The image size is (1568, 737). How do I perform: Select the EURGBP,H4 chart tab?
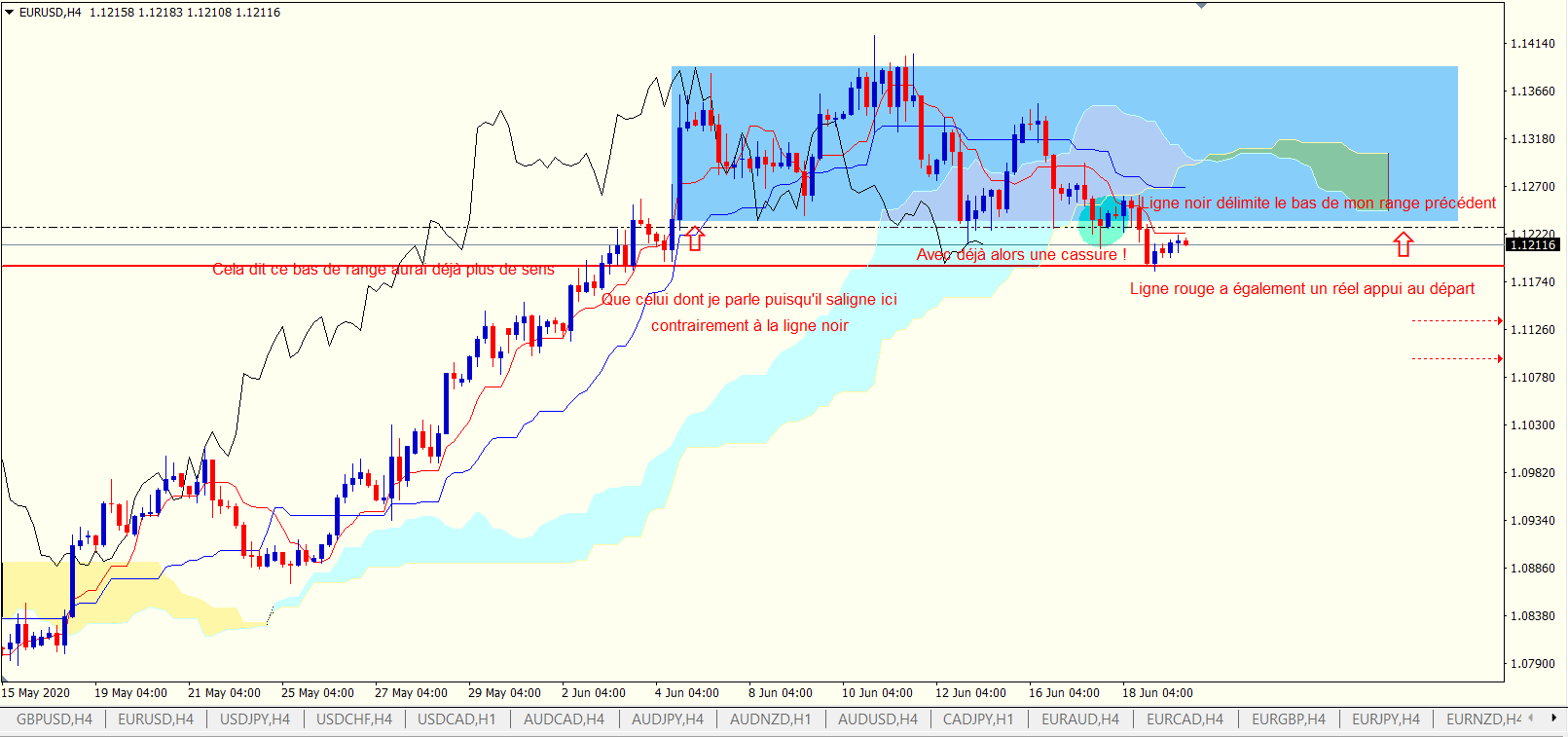[1288, 719]
